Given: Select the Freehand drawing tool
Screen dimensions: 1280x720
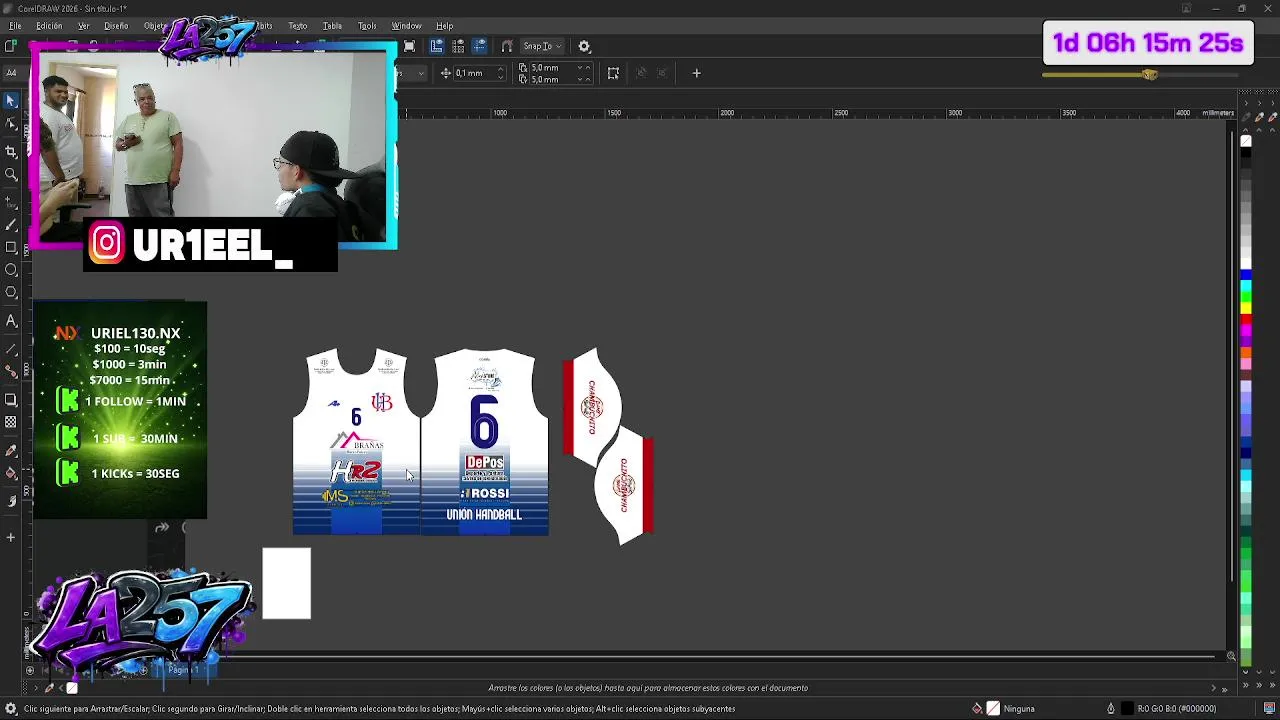Looking at the screenshot, I should (11, 202).
